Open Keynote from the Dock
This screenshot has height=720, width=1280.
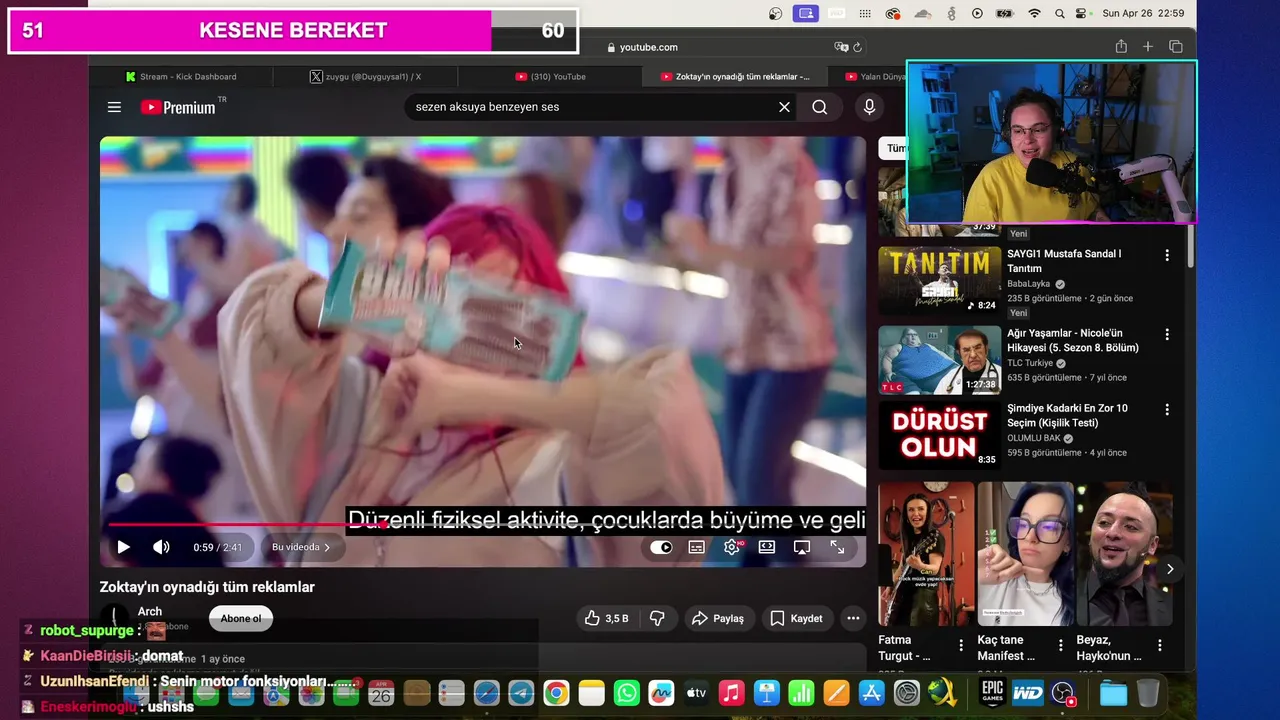click(766, 693)
